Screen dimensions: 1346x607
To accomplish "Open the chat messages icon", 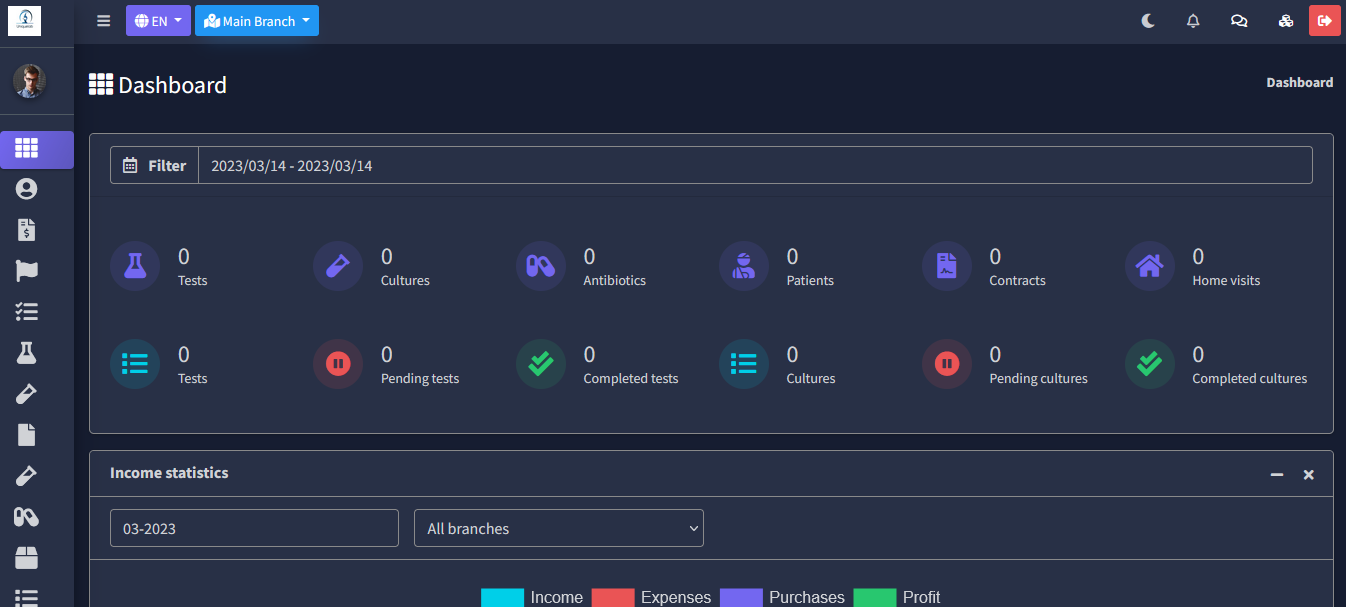I will point(1239,21).
